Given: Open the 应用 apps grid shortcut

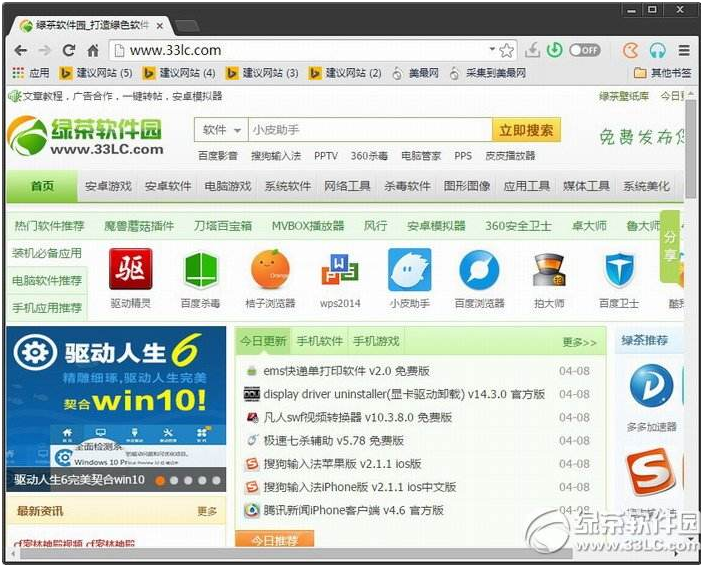Looking at the screenshot, I should pos(30,73).
